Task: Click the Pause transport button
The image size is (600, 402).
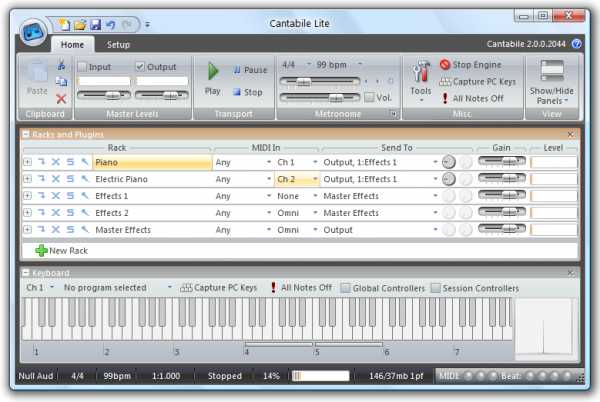Action: pyautogui.click(x=250, y=70)
